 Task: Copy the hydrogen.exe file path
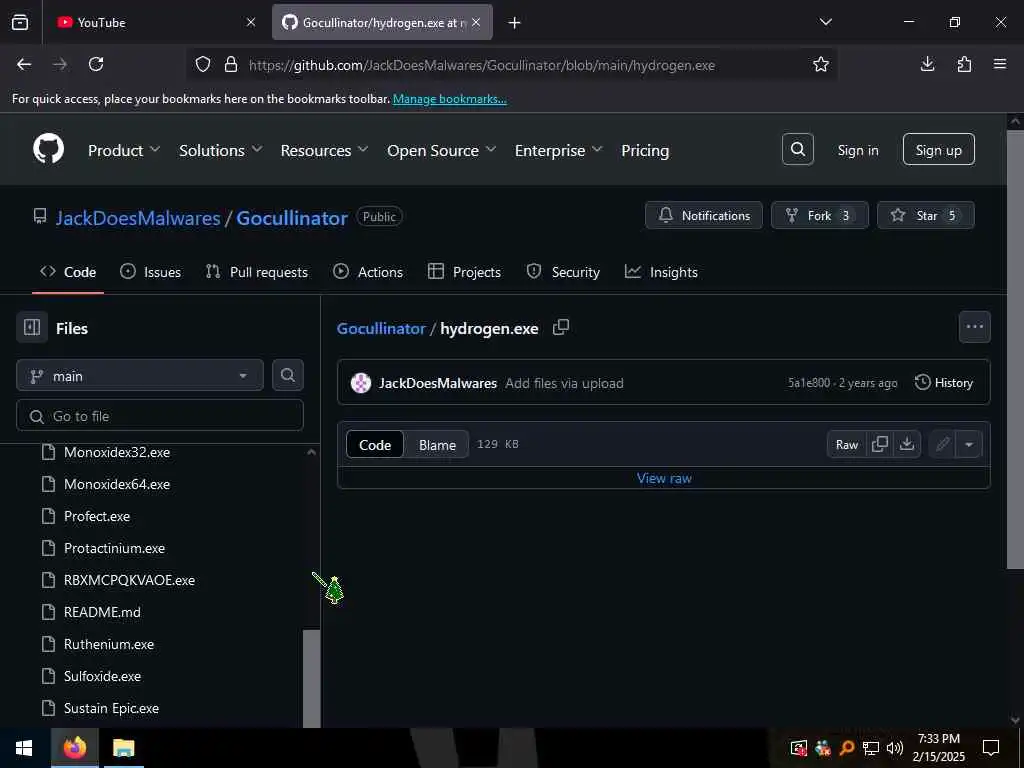(x=561, y=327)
